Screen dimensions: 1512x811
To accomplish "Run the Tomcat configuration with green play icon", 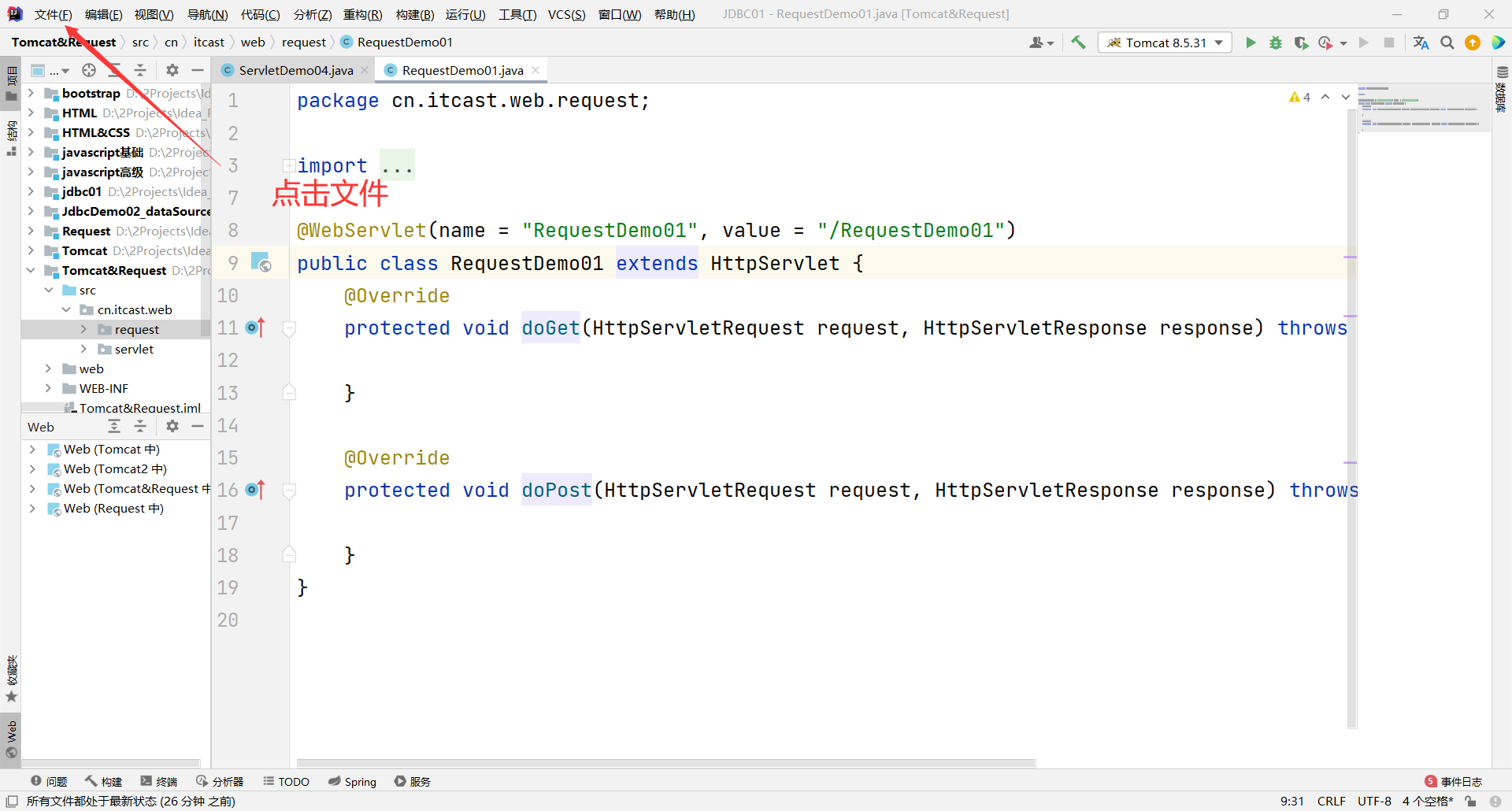I will point(1251,43).
